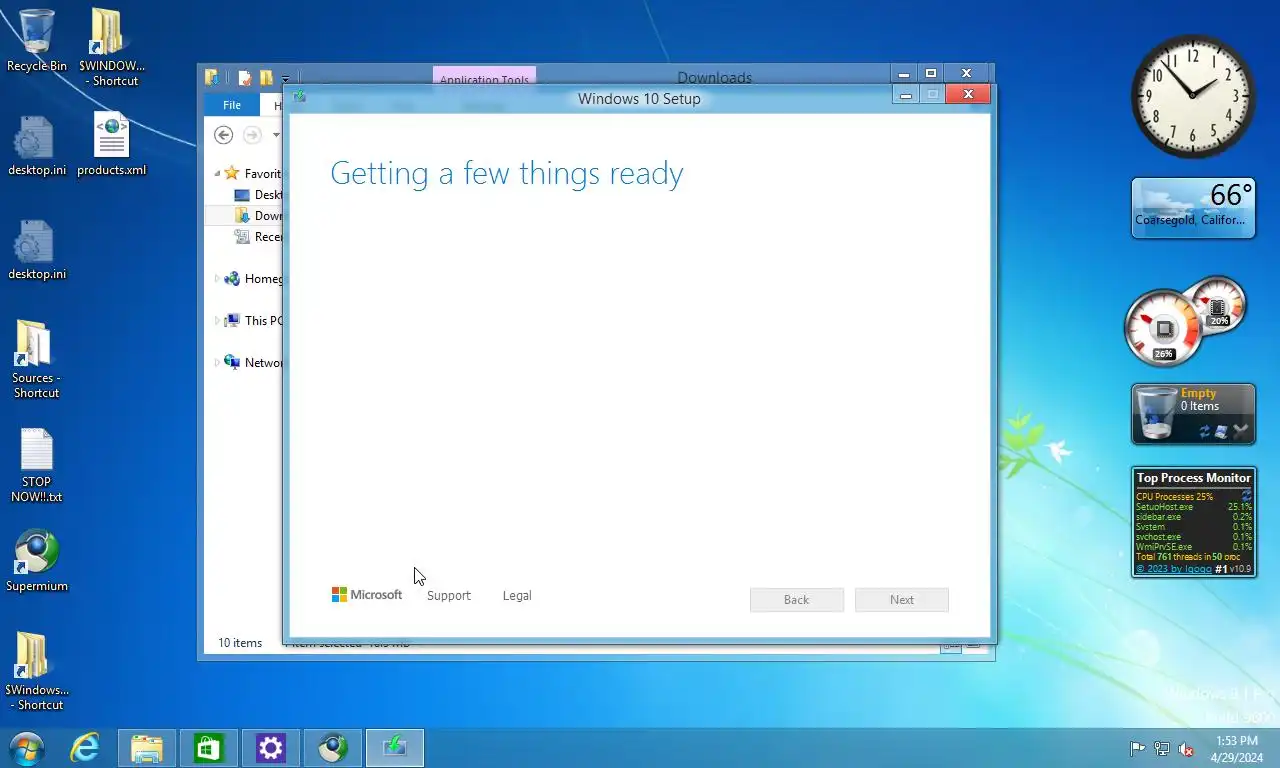This screenshot has height=768, width=1280.
Task: Open the $Windows... shortcut at bottom of desktop
Action: [37, 671]
